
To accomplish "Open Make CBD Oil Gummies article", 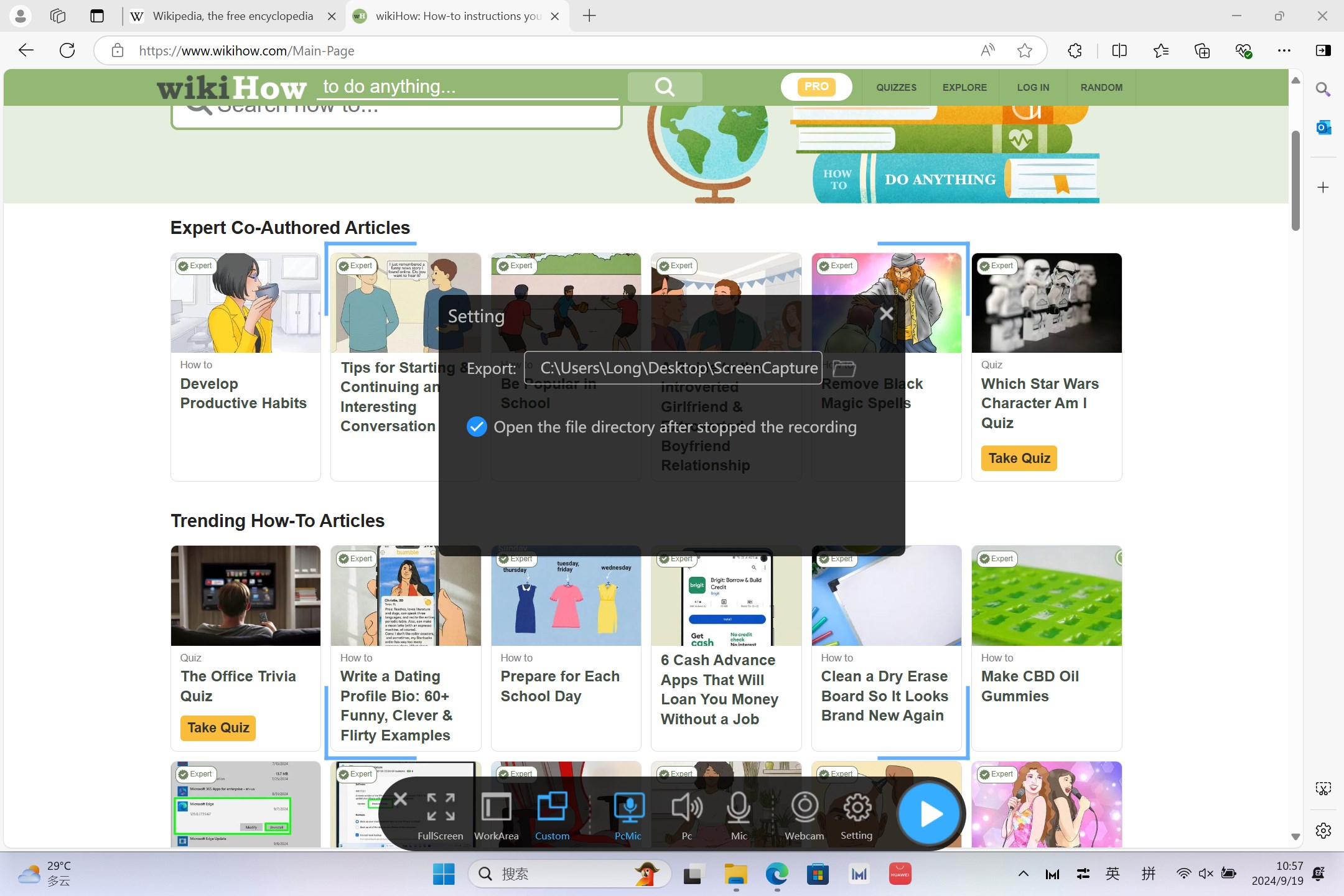I will coord(1030,686).
